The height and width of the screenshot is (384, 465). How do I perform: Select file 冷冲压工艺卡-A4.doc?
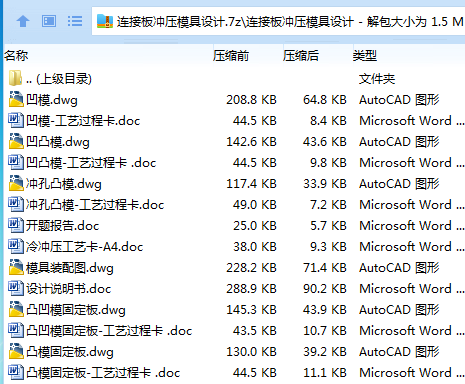[85, 247]
